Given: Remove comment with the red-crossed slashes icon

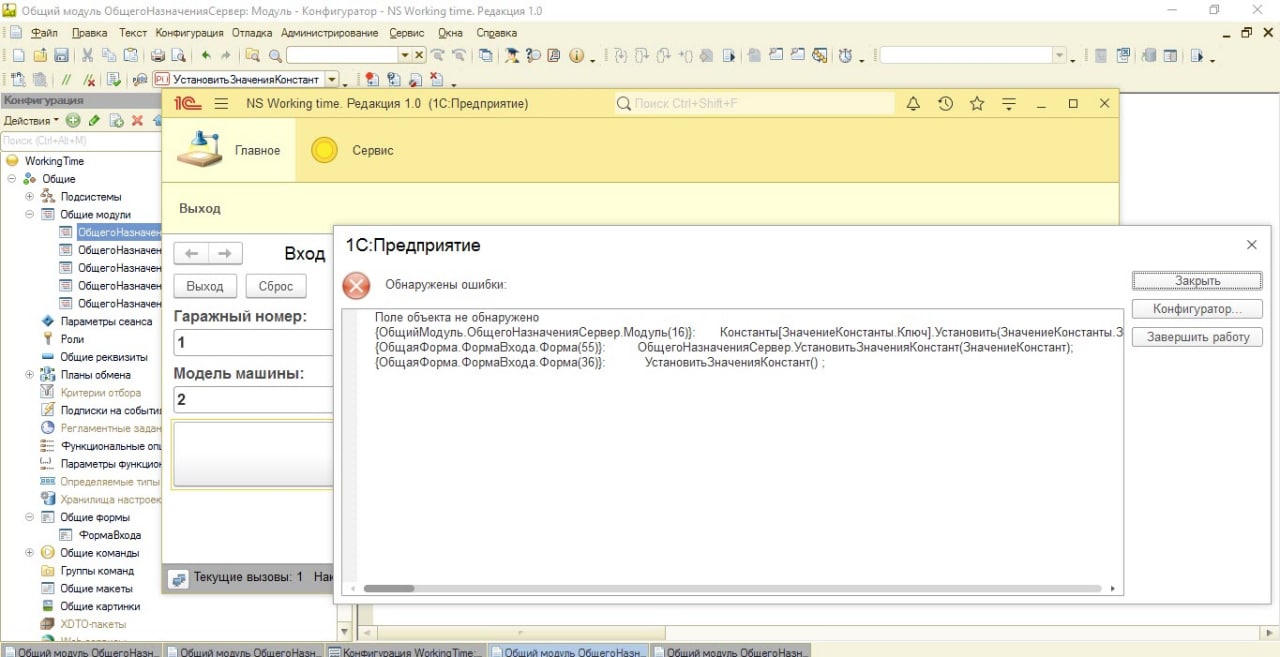Looking at the screenshot, I should click(x=90, y=79).
